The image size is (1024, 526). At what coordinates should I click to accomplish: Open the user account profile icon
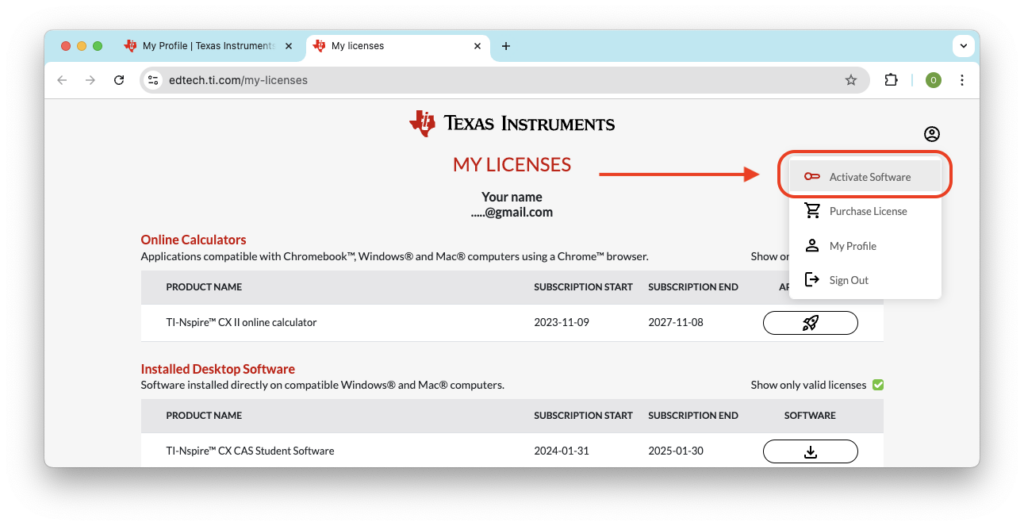[931, 134]
